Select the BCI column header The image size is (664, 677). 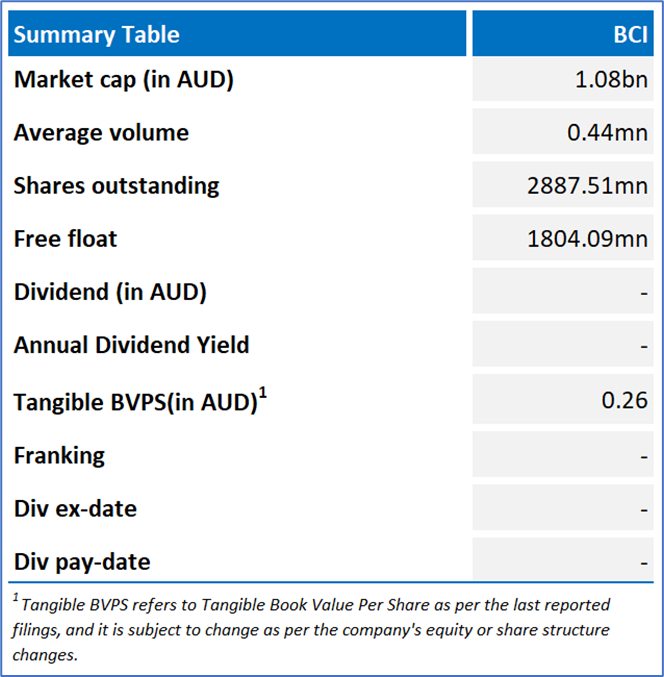630,34
